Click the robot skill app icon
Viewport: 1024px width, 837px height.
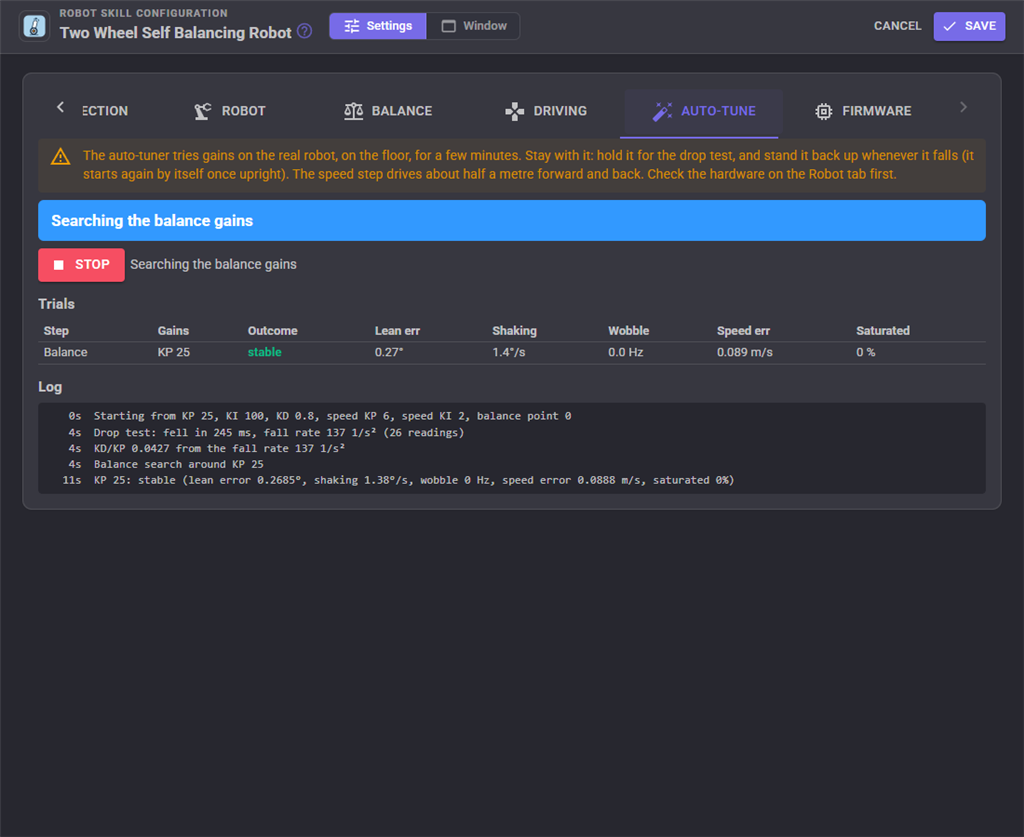35,26
